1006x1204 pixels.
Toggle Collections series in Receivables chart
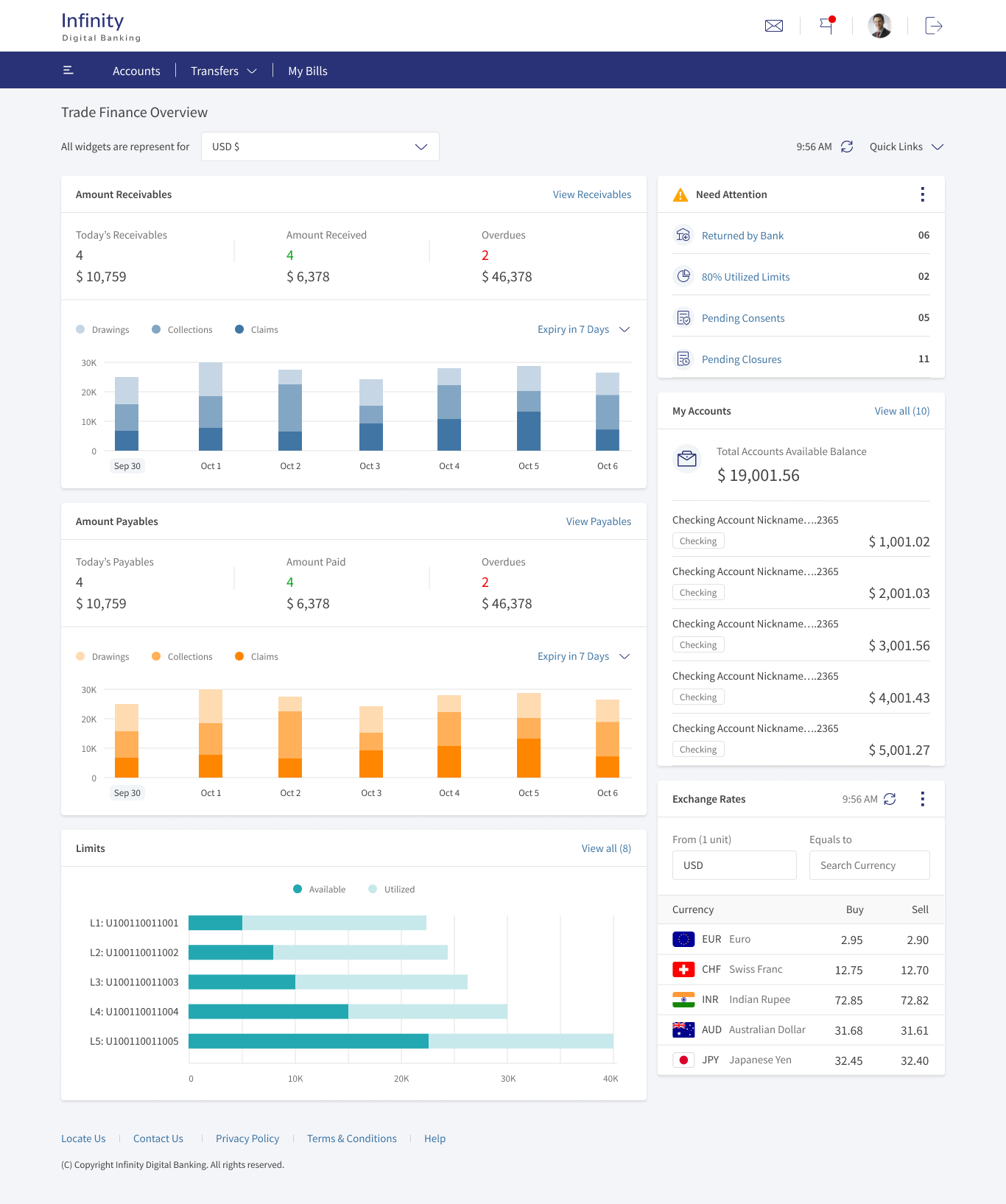pos(182,329)
